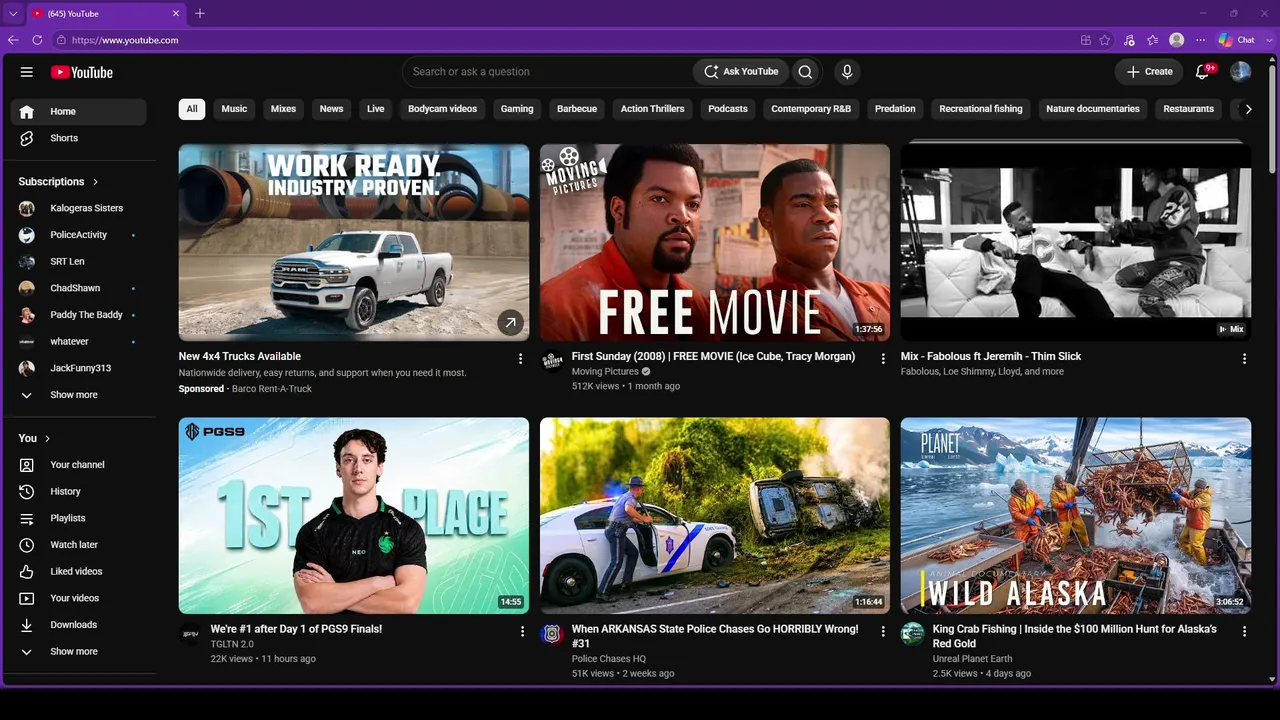Screen dimensions: 1280x720
Task: Click the browser back arrow
Action: point(13,40)
